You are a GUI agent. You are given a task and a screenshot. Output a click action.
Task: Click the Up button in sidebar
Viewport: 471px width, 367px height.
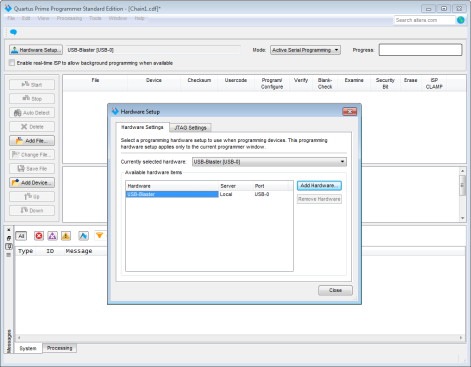click(32, 197)
